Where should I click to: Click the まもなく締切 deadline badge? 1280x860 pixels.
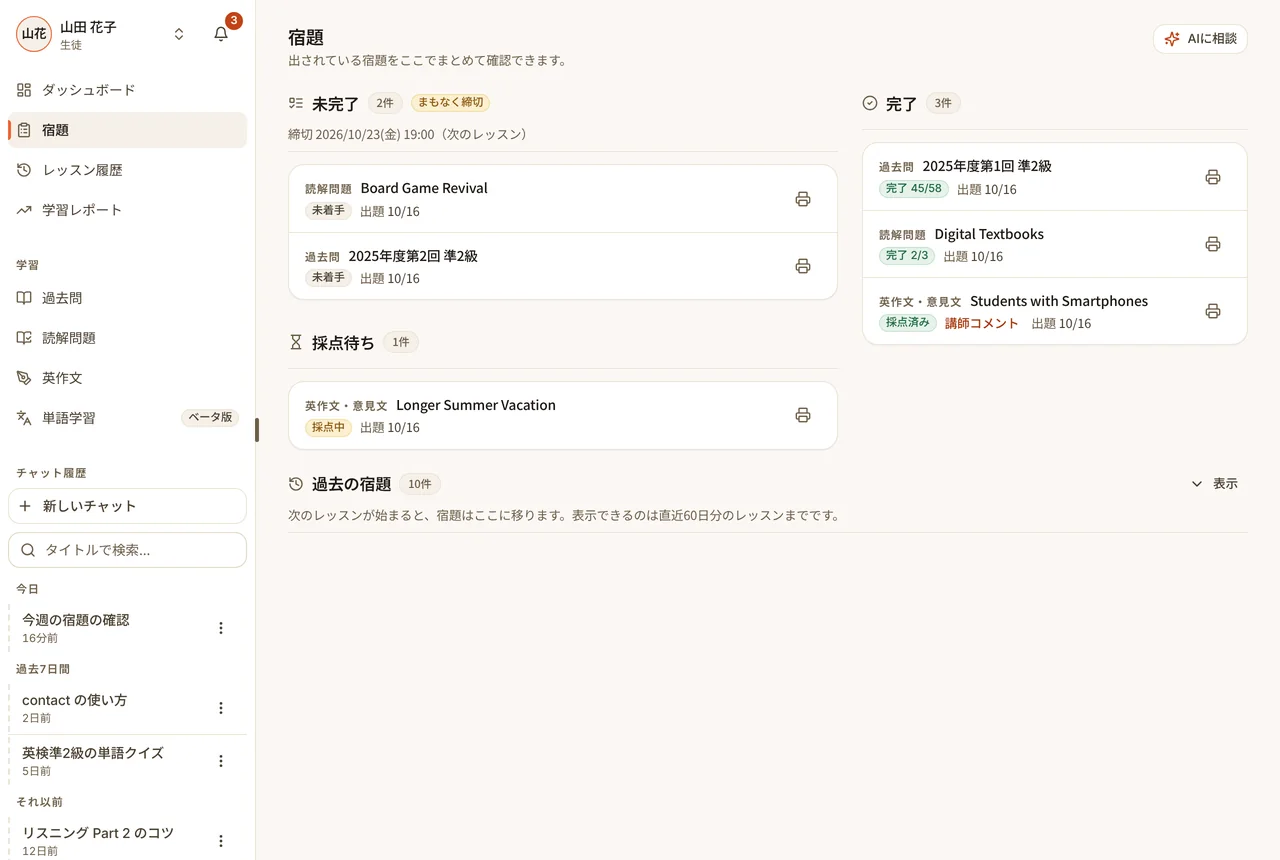pos(450,103)
